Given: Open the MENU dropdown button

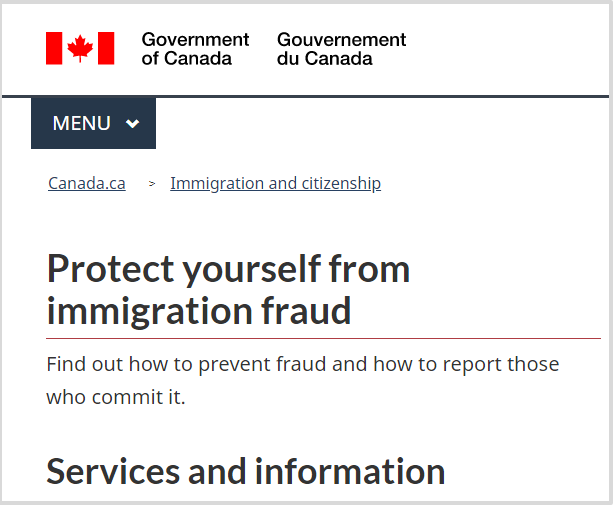Looking at the screenshot, I should (93, 123).
